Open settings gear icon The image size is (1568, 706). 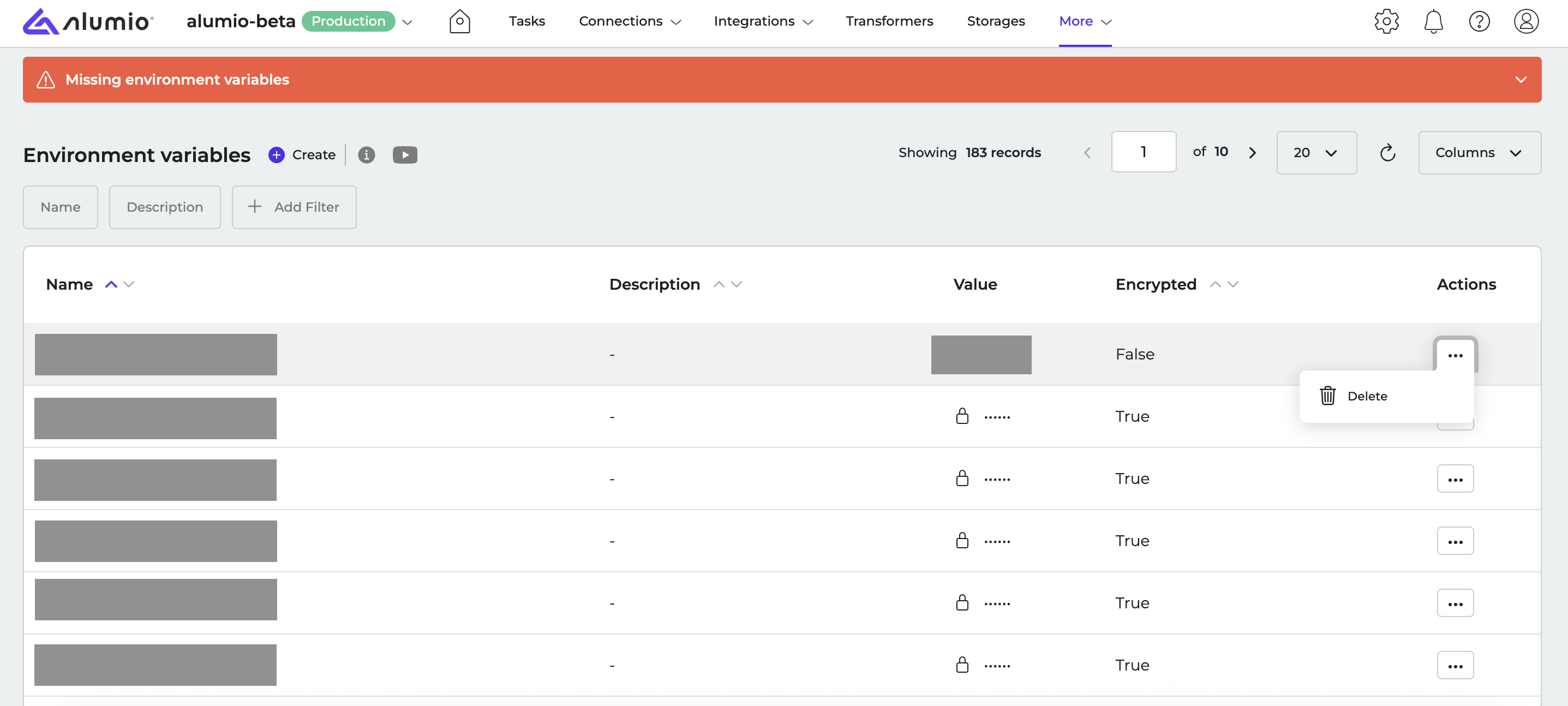[x=1386, y=22]
